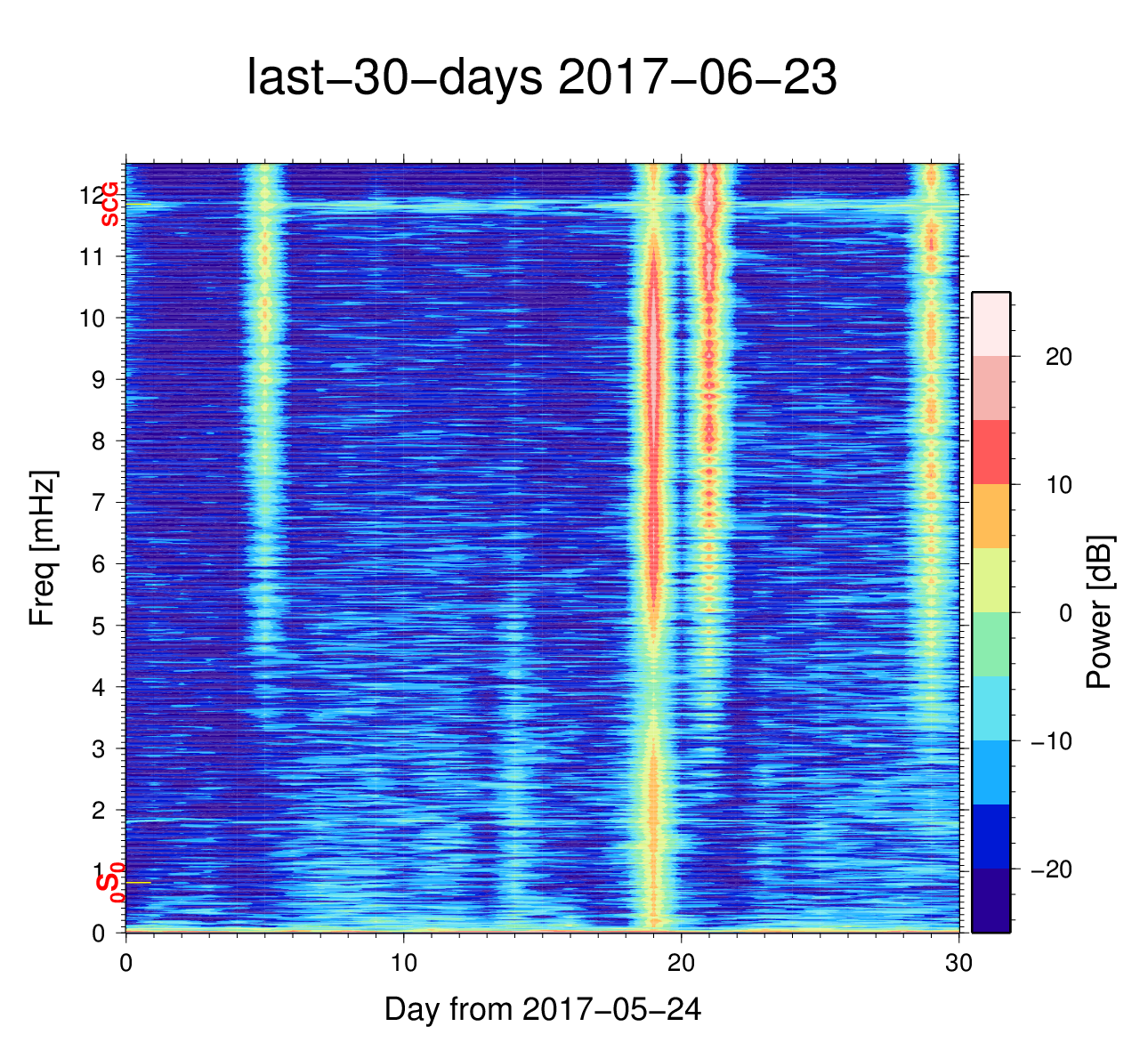The height and width of the screenshot is (1059, 1148).
Task: Click the colorbar tick label "−20"
Action: (1051, 869)
